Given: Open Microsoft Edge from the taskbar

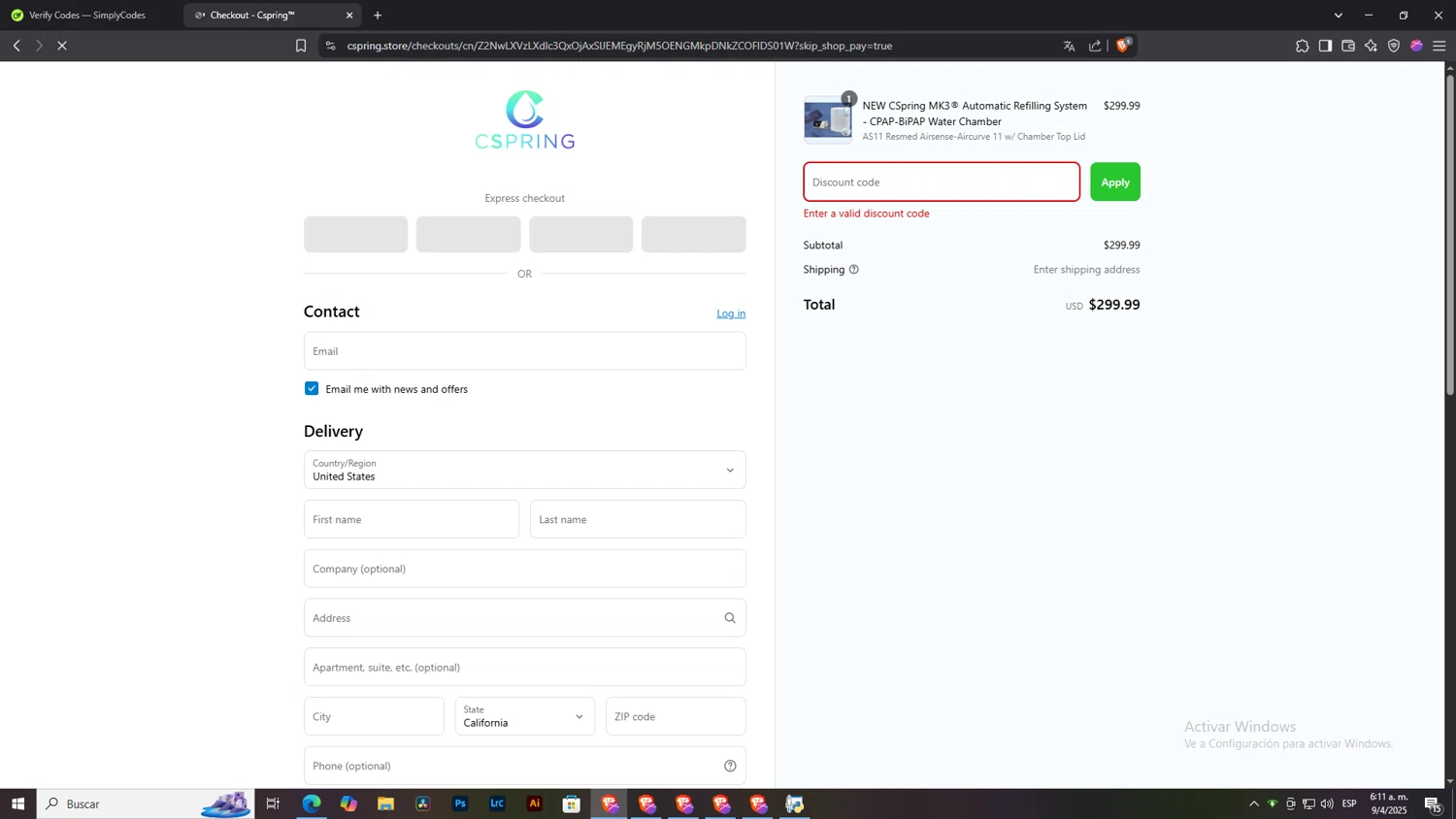Looking at the screenshot, I should [x=312, y=803].
